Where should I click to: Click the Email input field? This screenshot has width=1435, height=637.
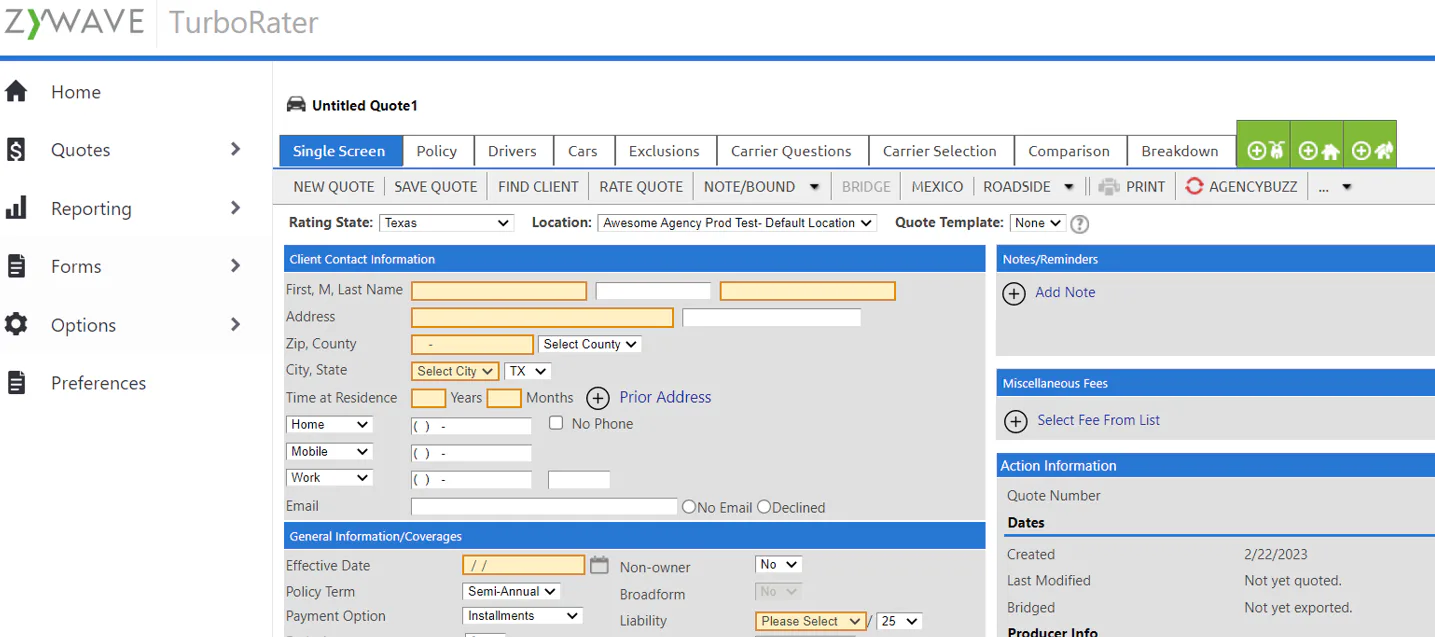coord(544,507)
